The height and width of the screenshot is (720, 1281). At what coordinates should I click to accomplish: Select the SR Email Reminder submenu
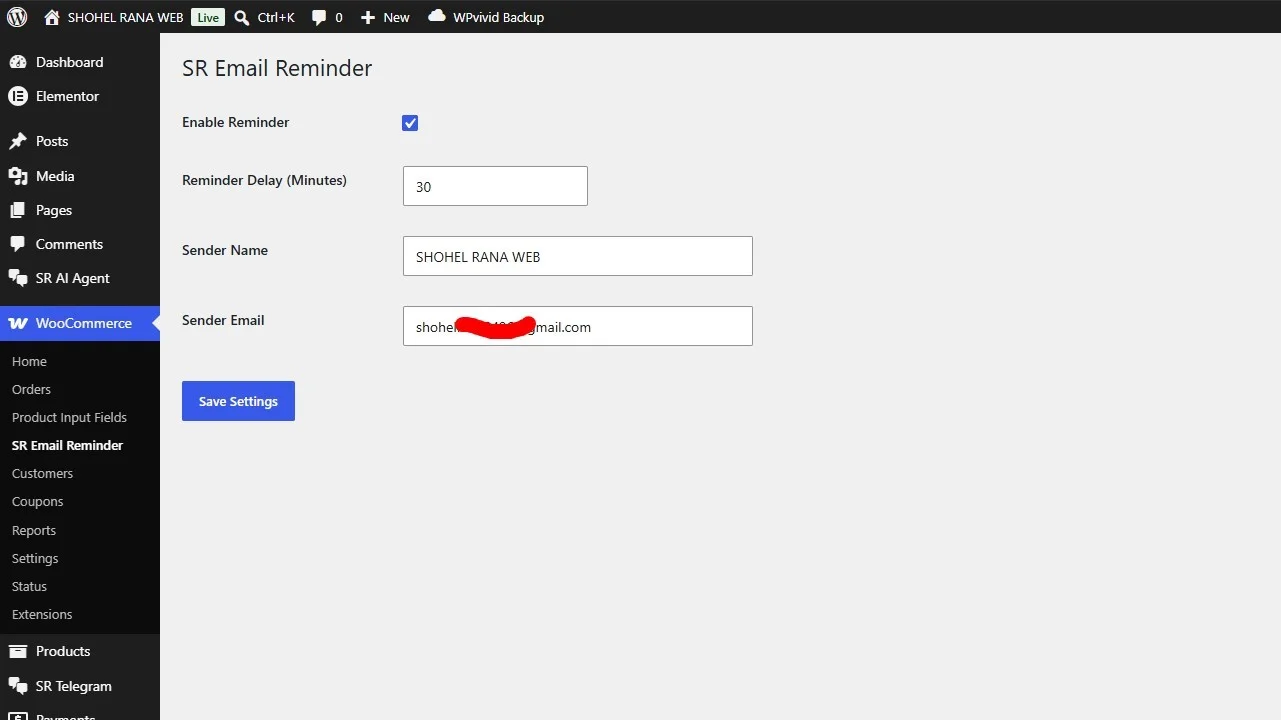[x=67, y=445]
